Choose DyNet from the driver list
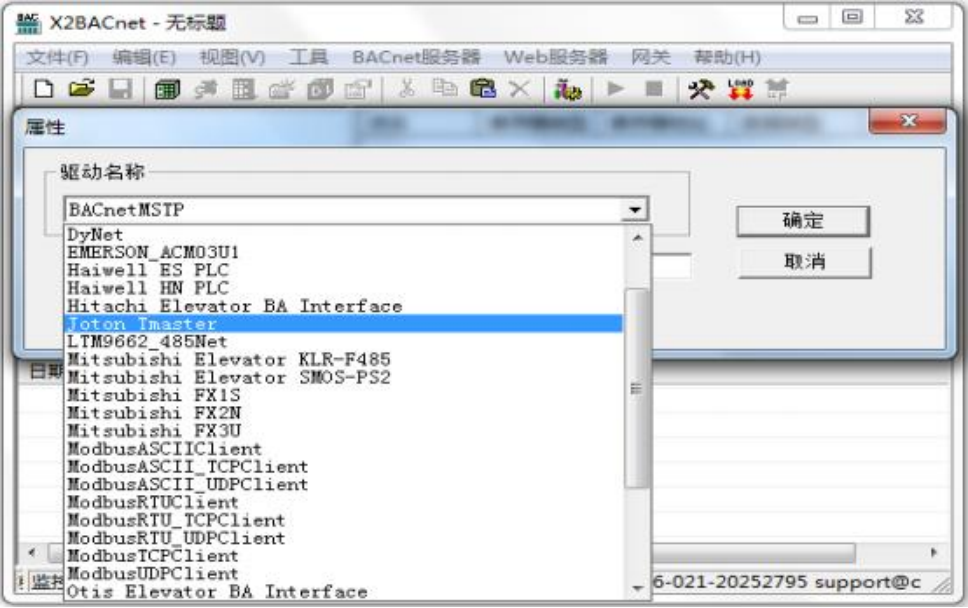 343,235
